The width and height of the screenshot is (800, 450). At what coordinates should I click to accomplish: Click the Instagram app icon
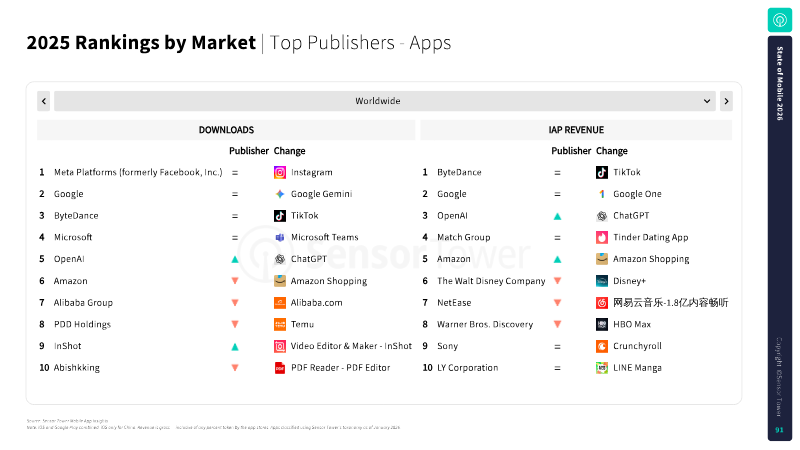pyautogui.click(x=280, y=172)
